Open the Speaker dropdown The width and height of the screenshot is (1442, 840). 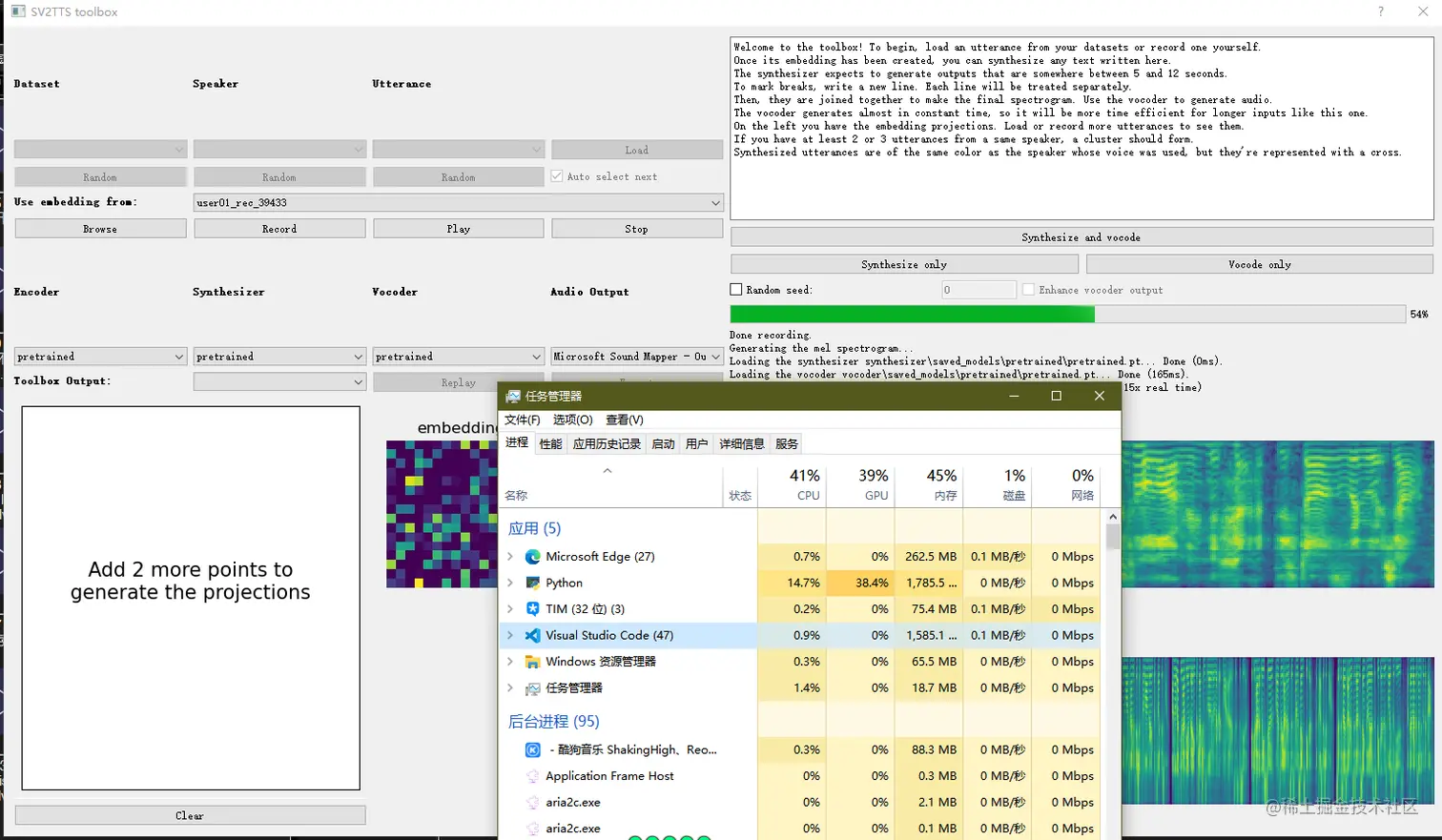click(279, 150)
